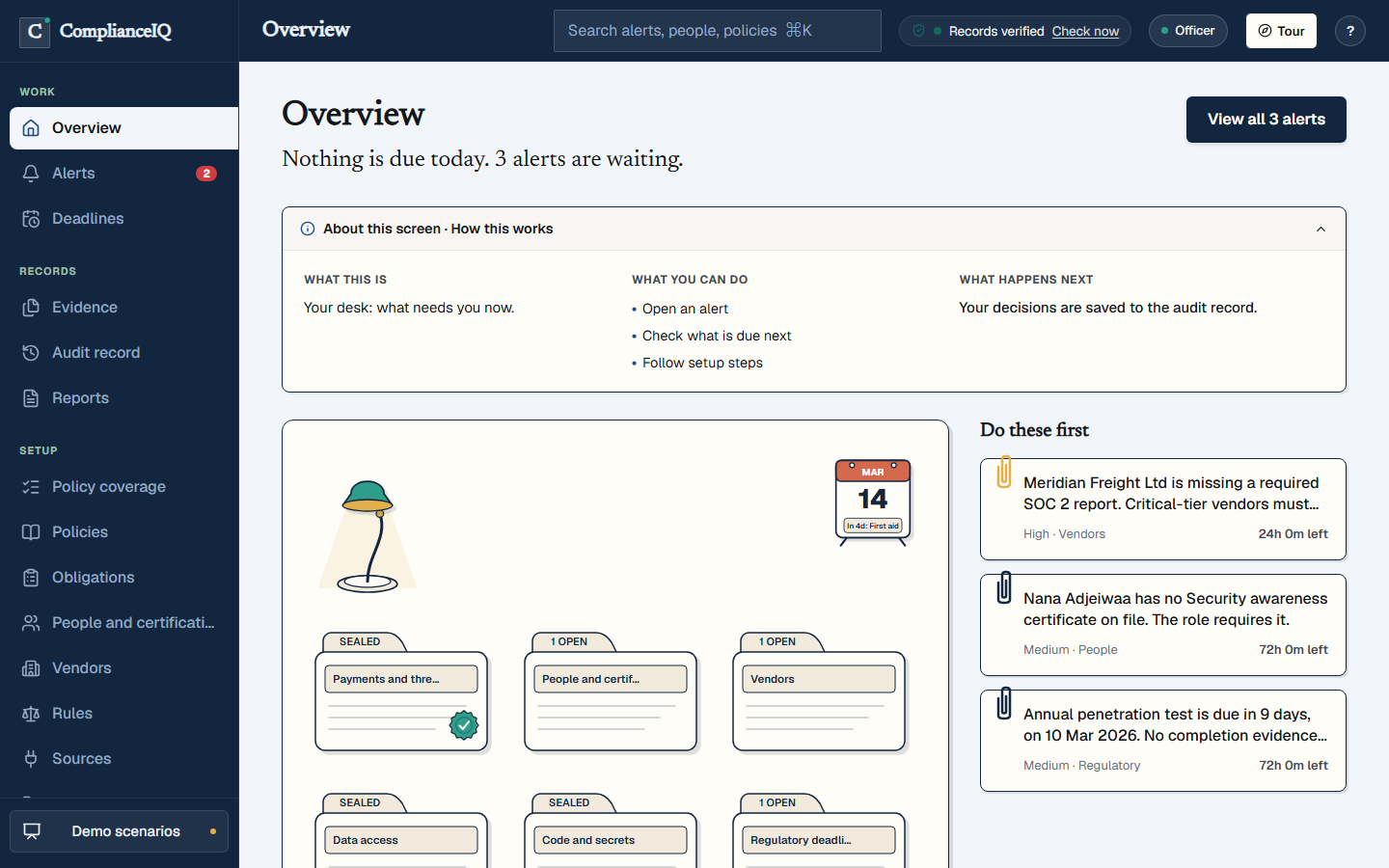
Task: Click the Rules scales icon
Action: click(x=31, y=714)
